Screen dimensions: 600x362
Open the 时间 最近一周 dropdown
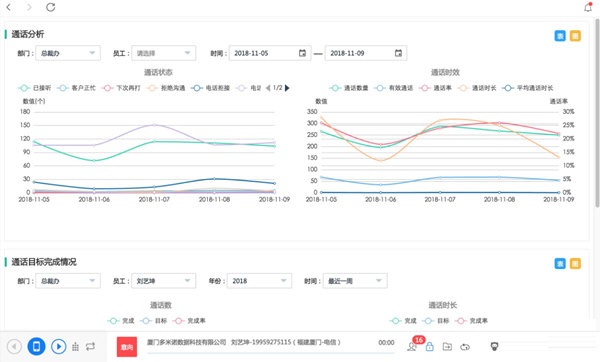click(x=355, y=281)
